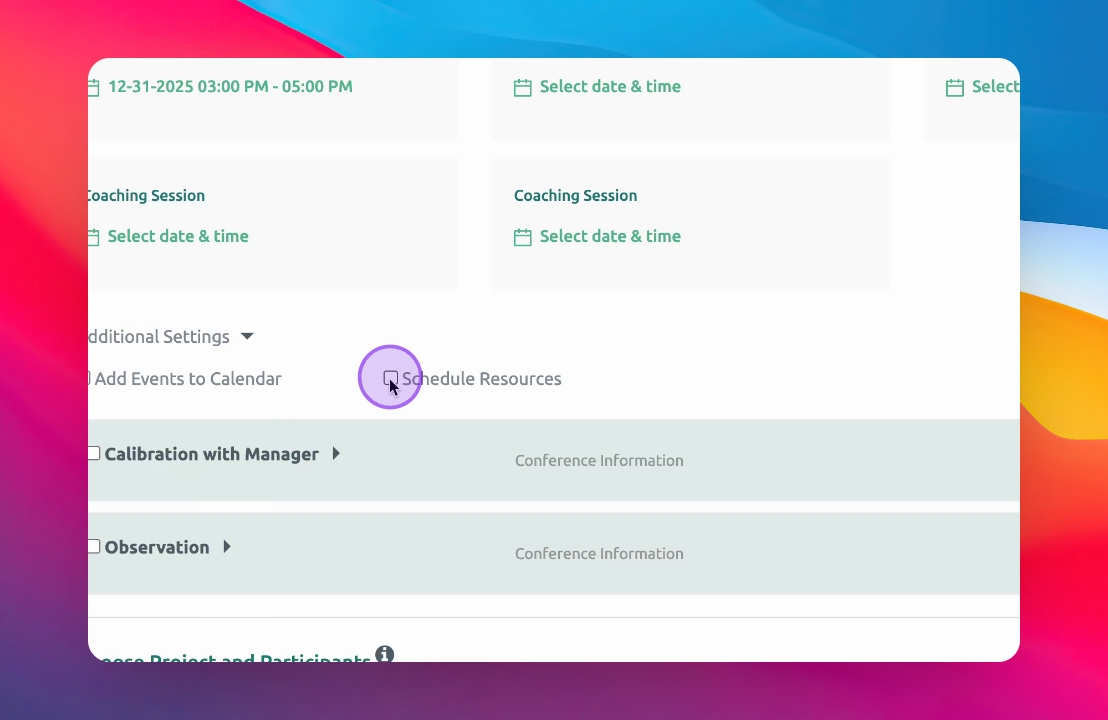Toggle the Add Events to Calendar checkbox

89,378
